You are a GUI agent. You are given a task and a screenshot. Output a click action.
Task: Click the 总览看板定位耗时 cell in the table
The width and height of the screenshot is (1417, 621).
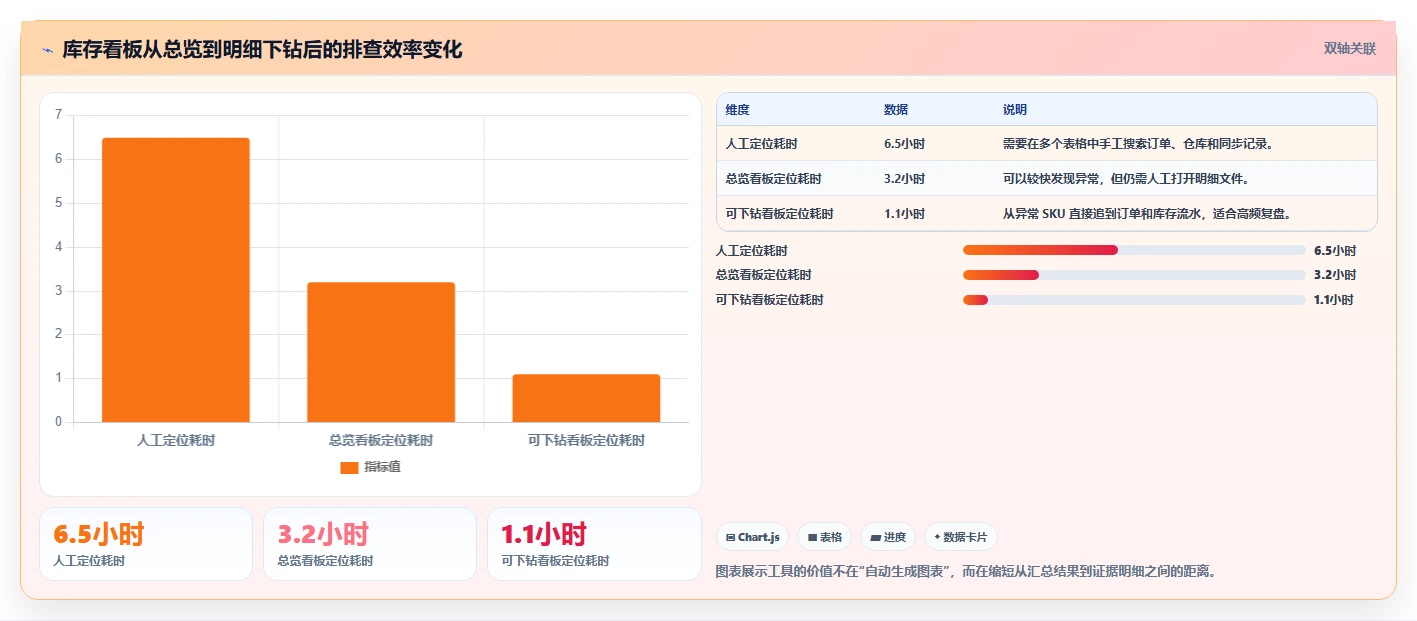coord(774,179)
